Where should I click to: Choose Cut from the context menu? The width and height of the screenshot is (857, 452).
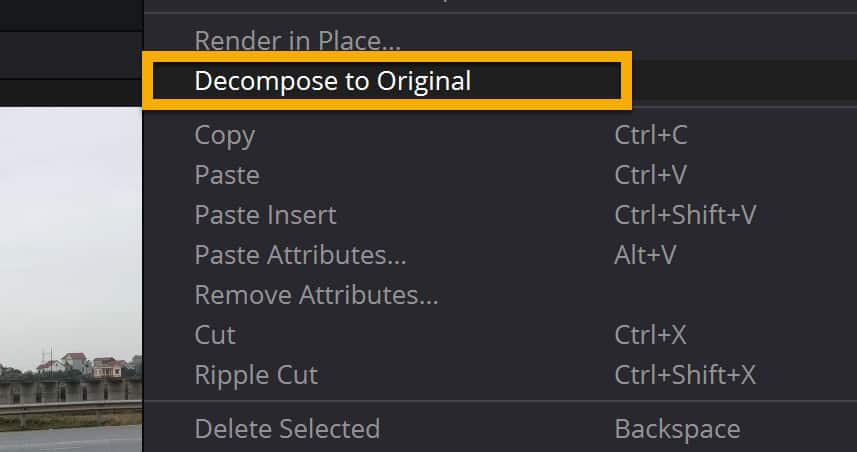215,334
